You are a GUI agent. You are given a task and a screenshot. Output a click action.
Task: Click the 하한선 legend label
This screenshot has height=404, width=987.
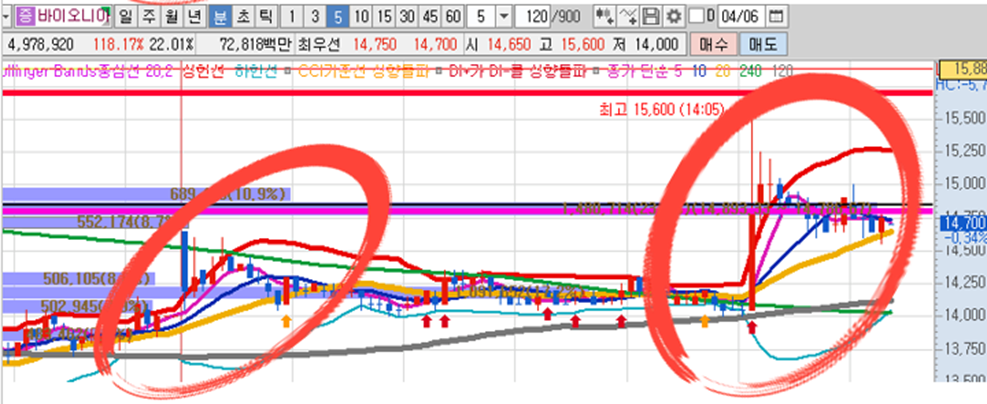coord(255,70)
